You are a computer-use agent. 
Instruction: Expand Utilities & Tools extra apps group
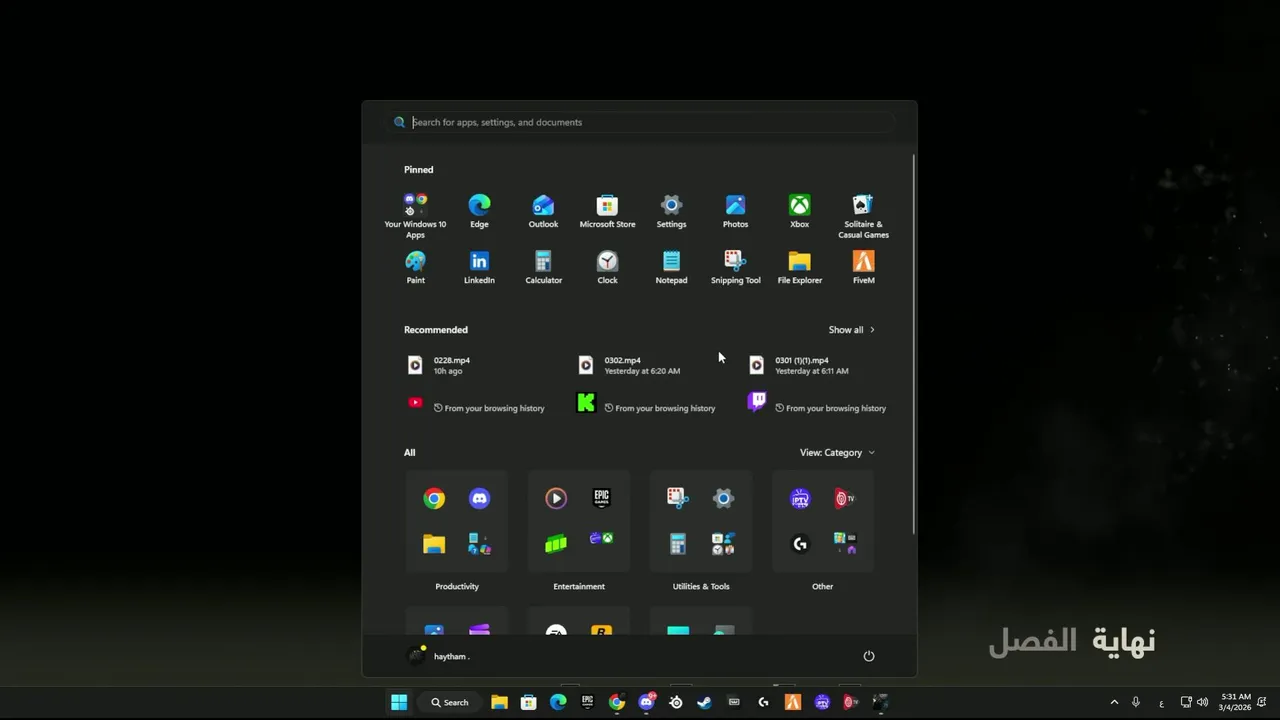pos(723,543)
